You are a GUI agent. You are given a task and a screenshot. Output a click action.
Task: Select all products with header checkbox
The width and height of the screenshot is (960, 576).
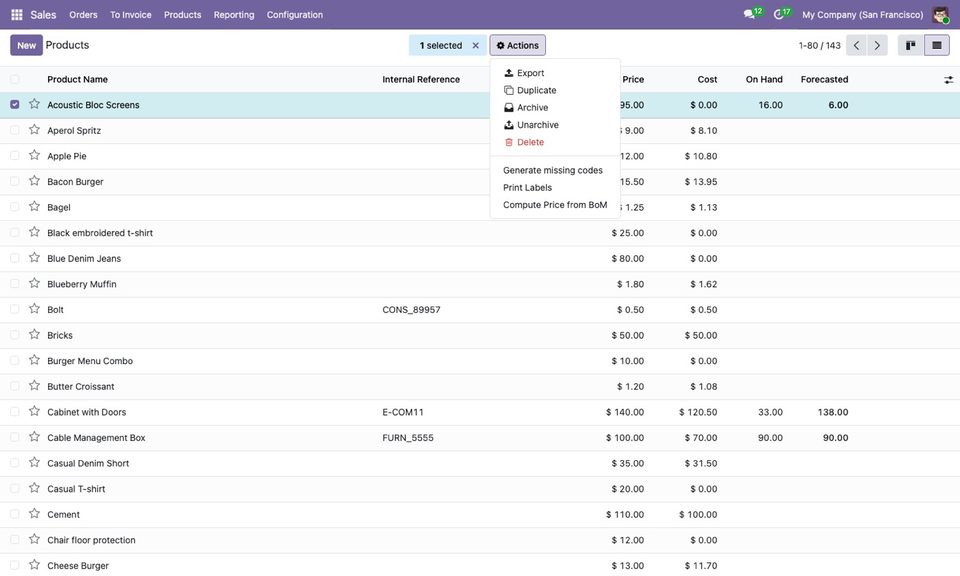coord(15,79)
